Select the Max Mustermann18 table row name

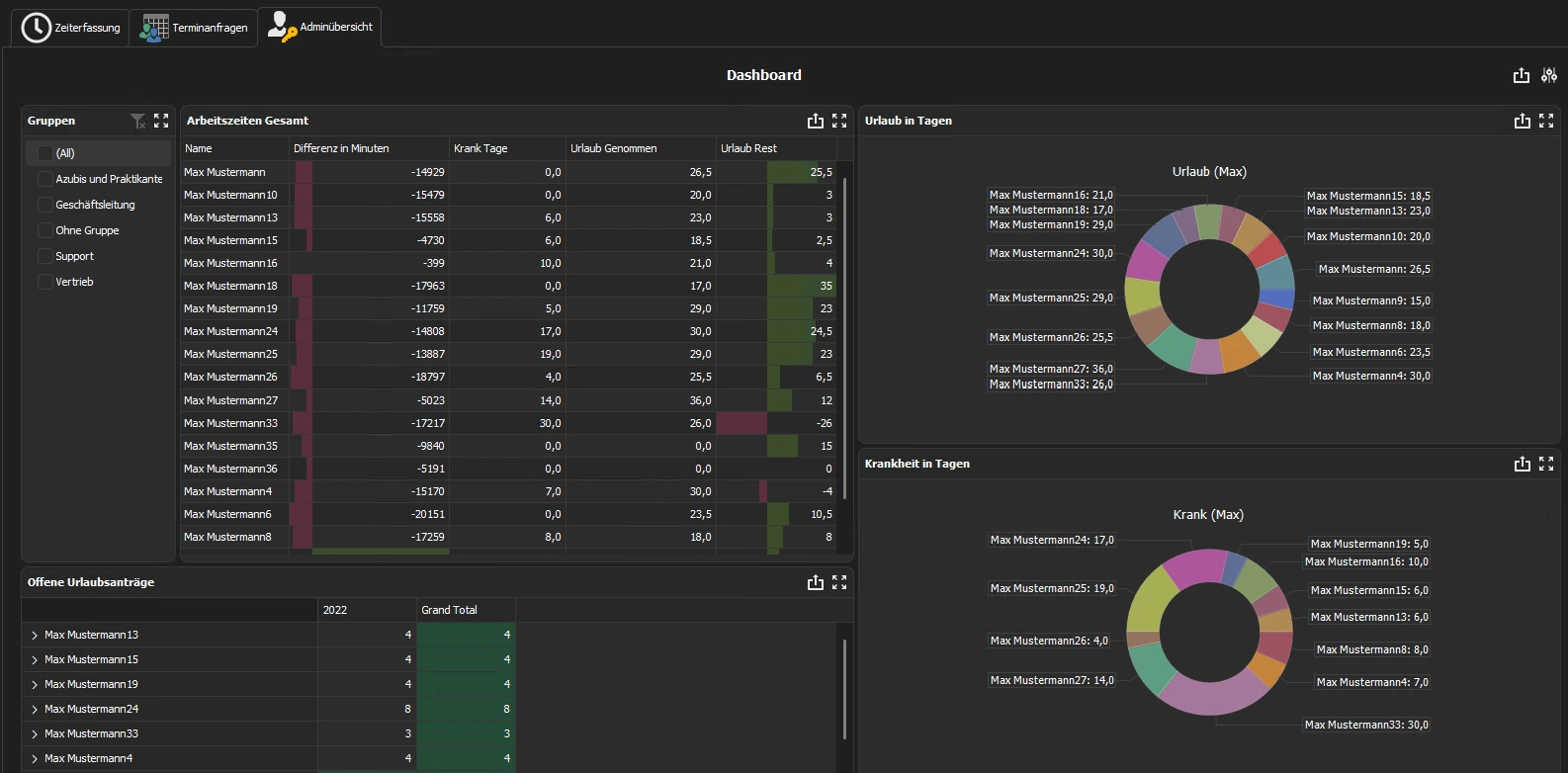pyautogui.click(x=230, y=286)
